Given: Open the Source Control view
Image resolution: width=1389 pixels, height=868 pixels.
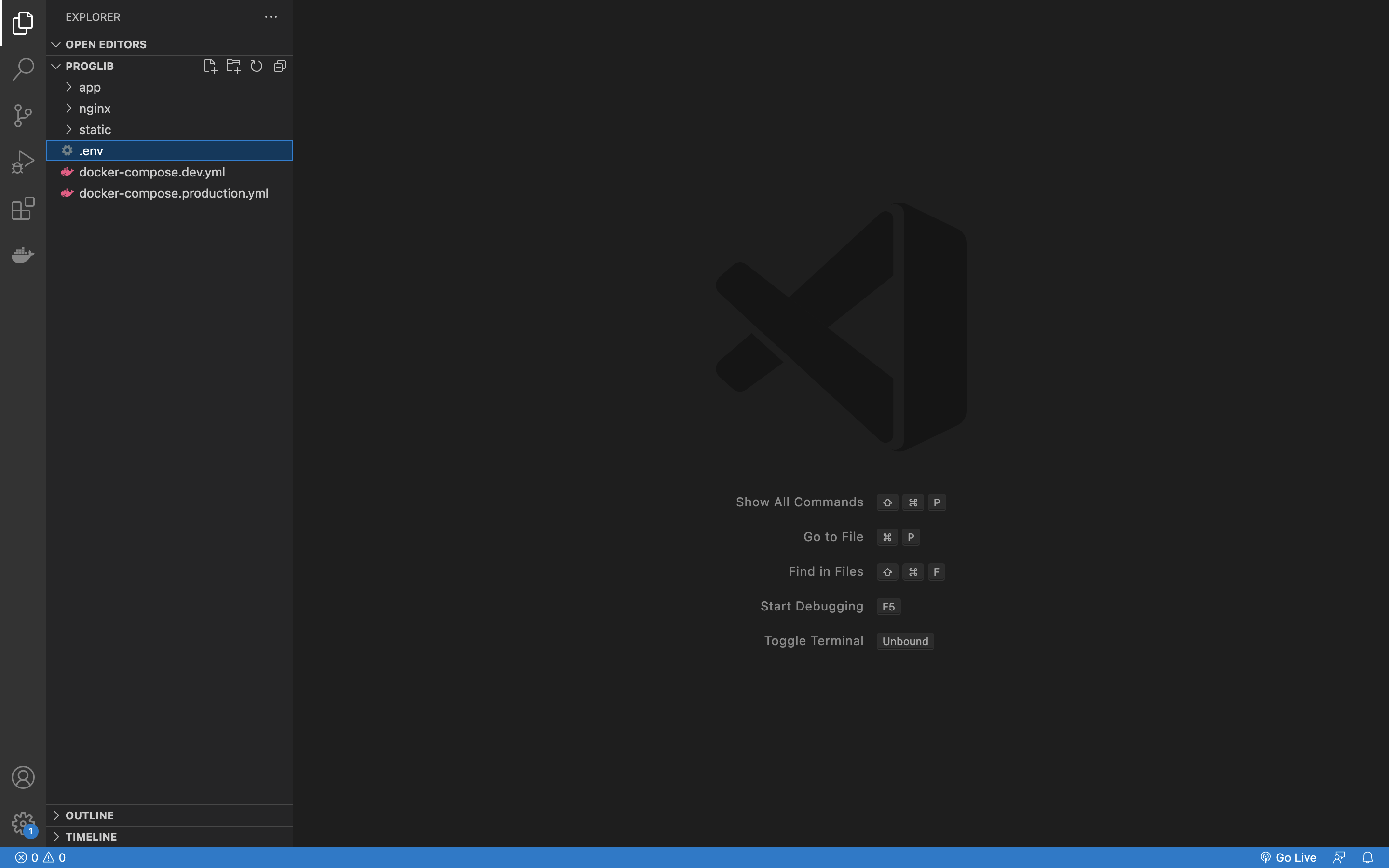Looking at the screenshot, I should (23, 115).
